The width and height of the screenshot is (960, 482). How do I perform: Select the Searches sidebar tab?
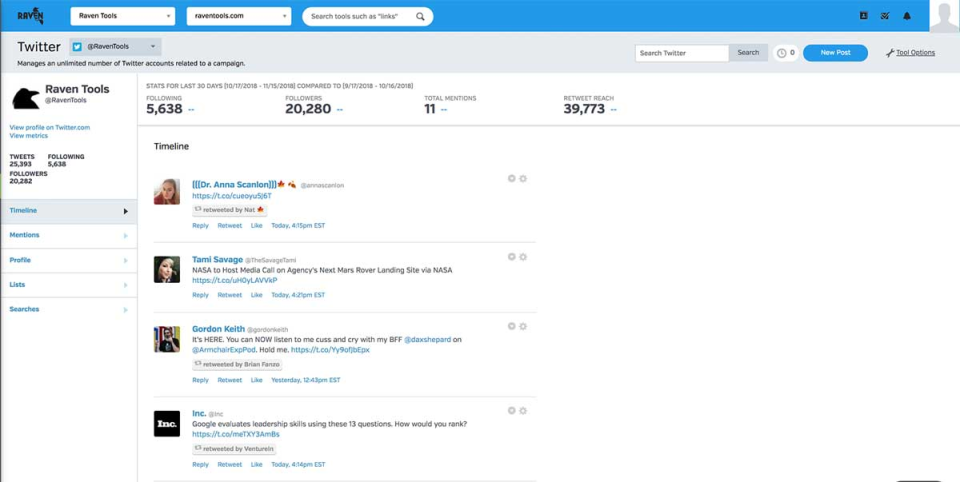(x=69, y=309)
